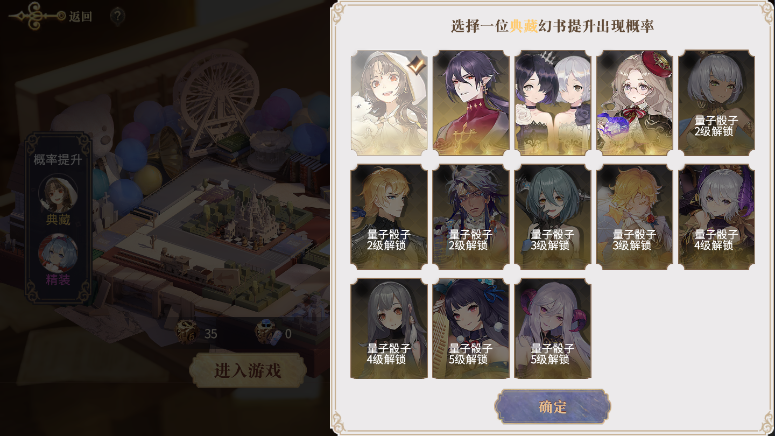Select the gray long-haired girl 4级解锁 card

[x=389, y=329]
